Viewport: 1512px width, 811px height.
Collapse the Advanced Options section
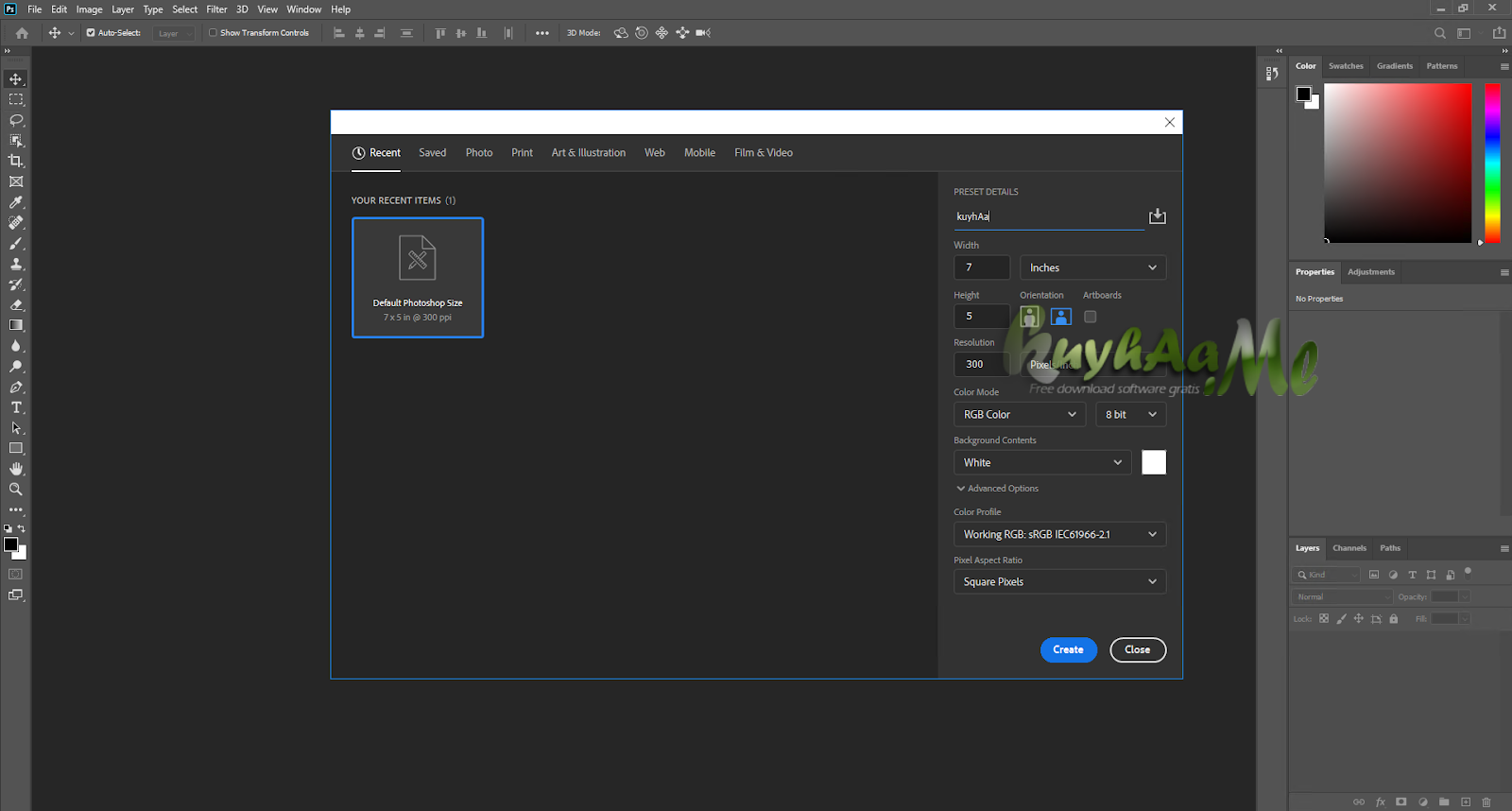997,489
